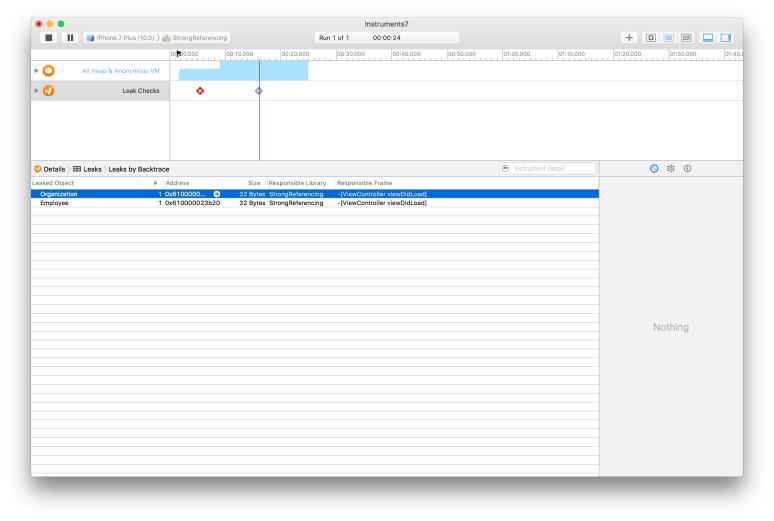Click the Employee row's StrongReferencing library cell
Viewport: 774px width, 521px height.
pos(296,203)
